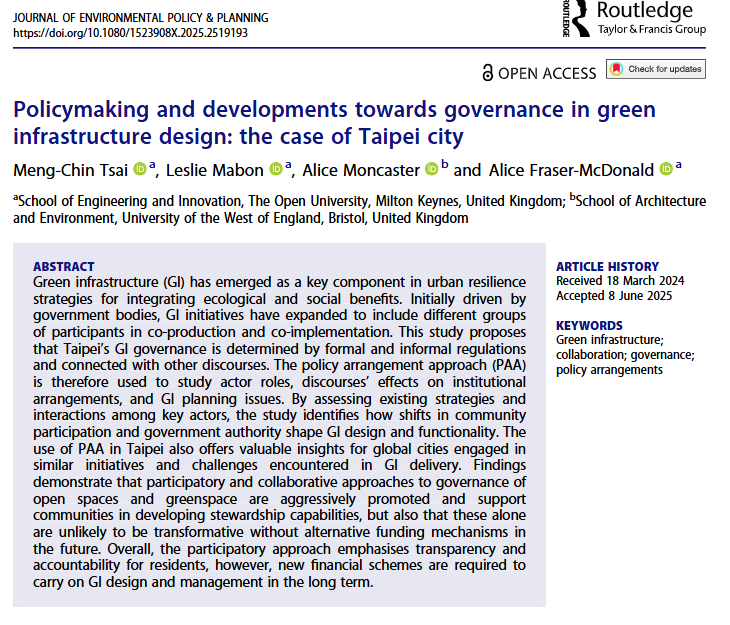This screenshot has height=625, width=730.
Task: Click the 'Green infrastructure;' keyword
Action: pos(610,340)
